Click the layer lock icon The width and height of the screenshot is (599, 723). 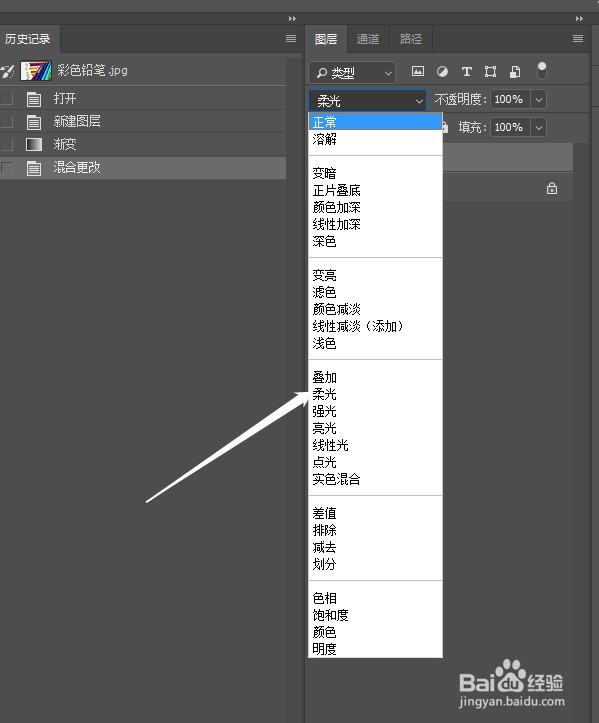[x=552, y=188]
